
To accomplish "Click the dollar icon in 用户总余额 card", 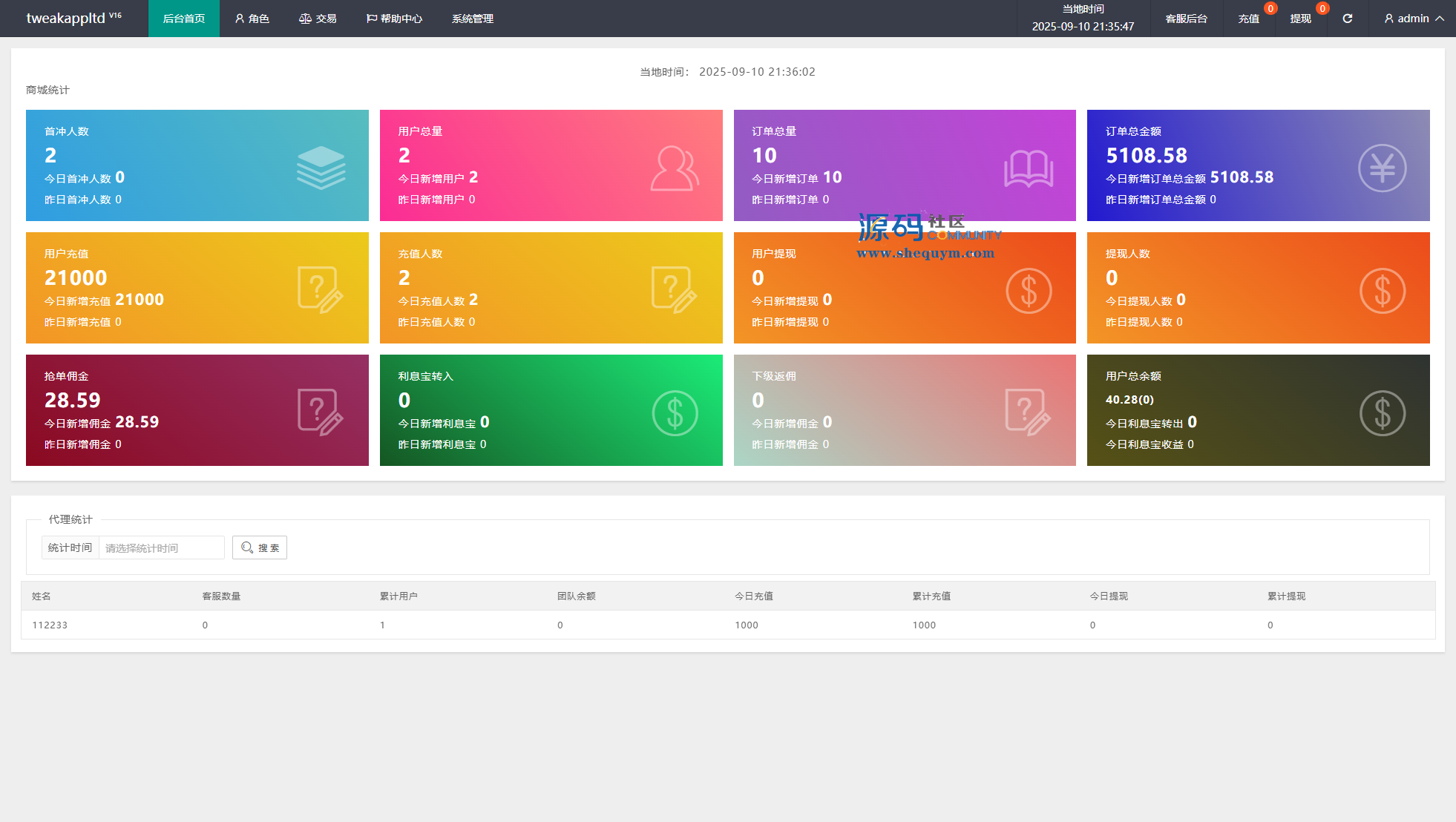I will (x=1382, y=413).
